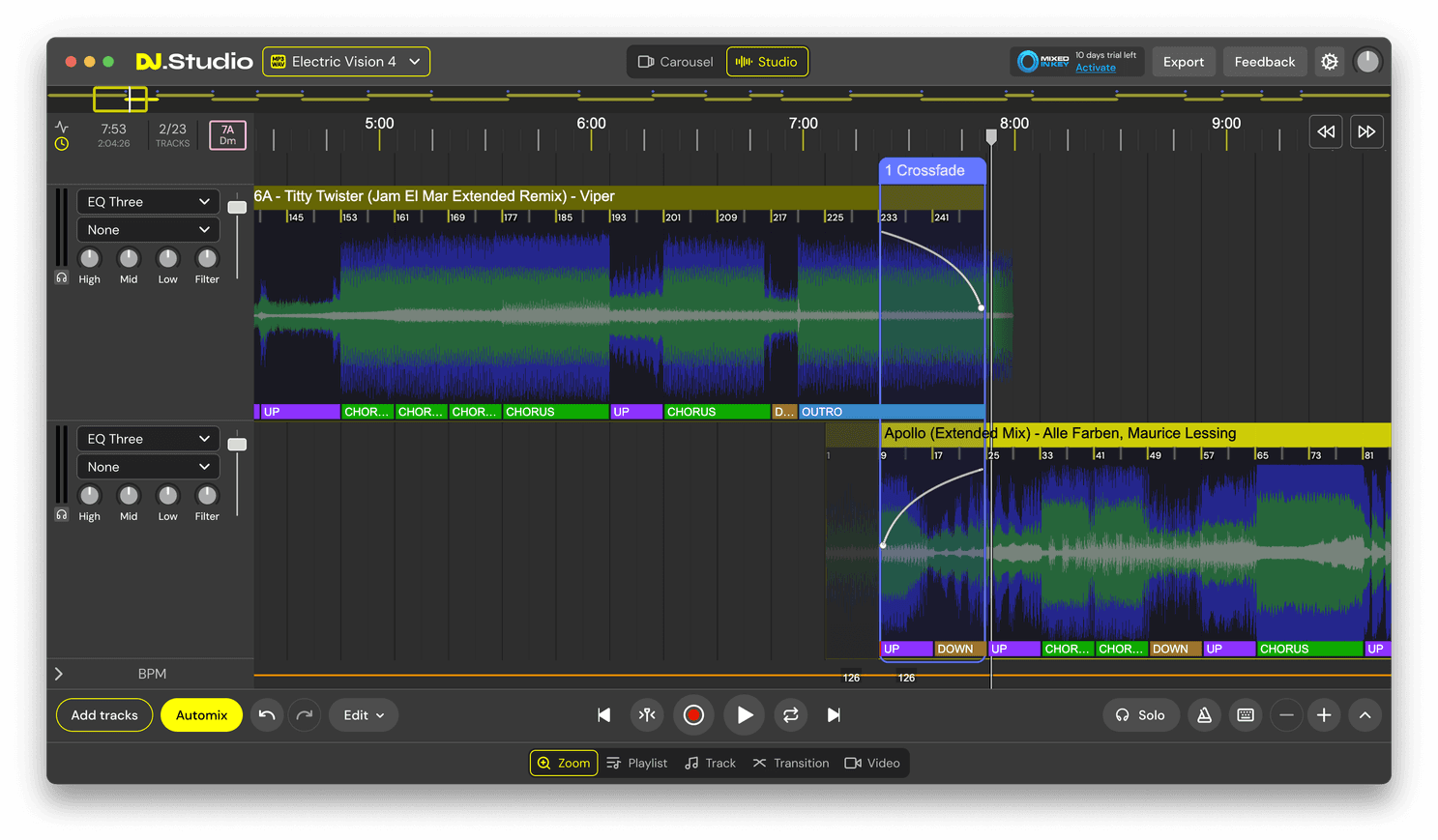
Task: Expand the BPM panel chevron
Action: pos(59,674)
